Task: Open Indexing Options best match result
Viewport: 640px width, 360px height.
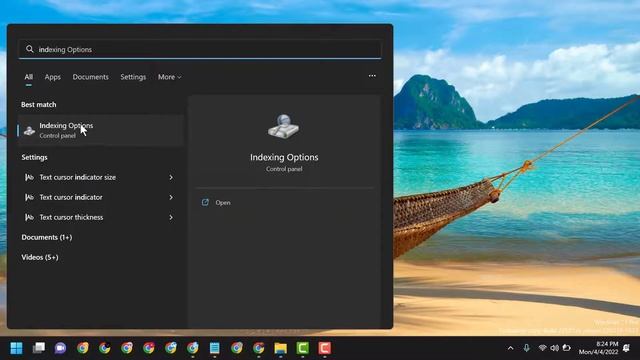Action: tap(100, 130)
